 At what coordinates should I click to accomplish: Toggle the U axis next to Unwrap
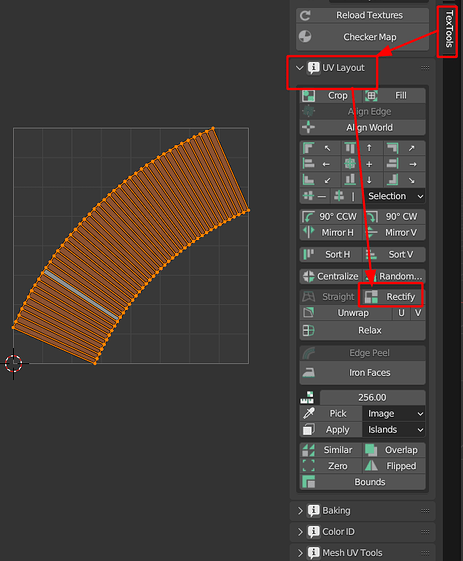(401, 313)
